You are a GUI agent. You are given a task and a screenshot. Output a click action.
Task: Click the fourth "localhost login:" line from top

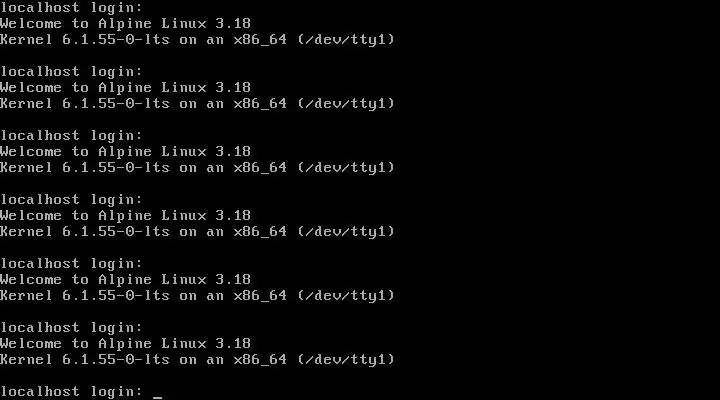click(72, 199)
